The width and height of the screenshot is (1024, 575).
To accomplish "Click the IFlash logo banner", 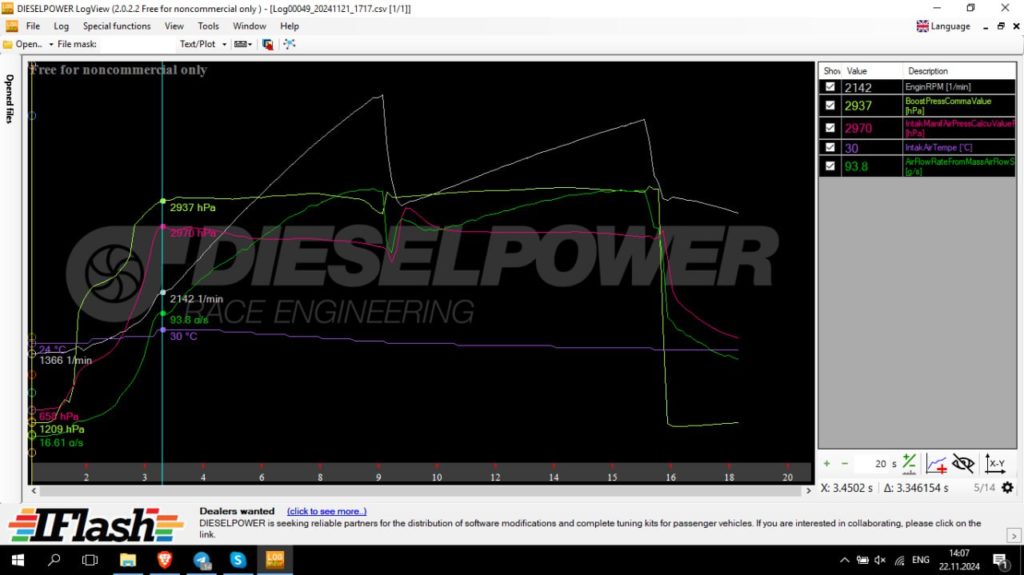I will 96,525.
